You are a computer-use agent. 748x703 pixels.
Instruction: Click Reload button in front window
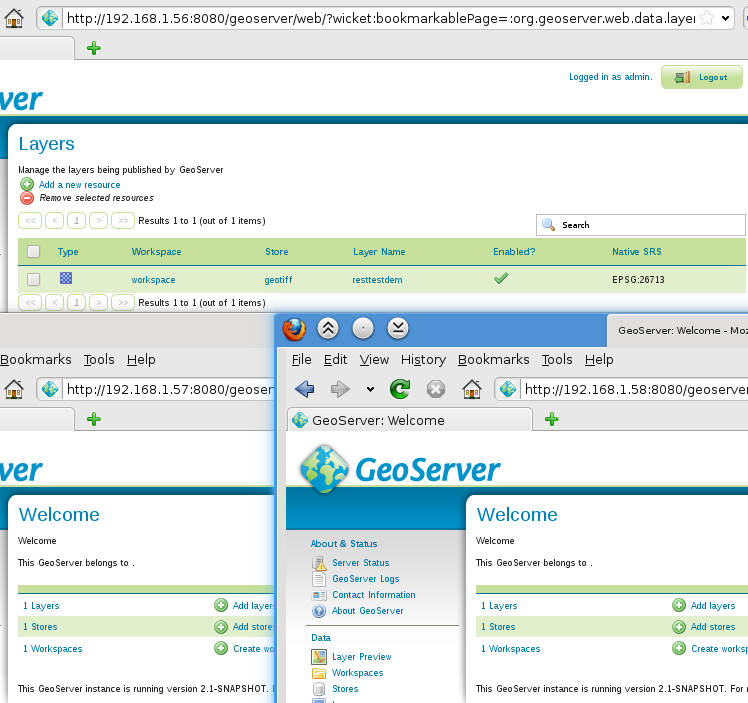click(400, 389)
